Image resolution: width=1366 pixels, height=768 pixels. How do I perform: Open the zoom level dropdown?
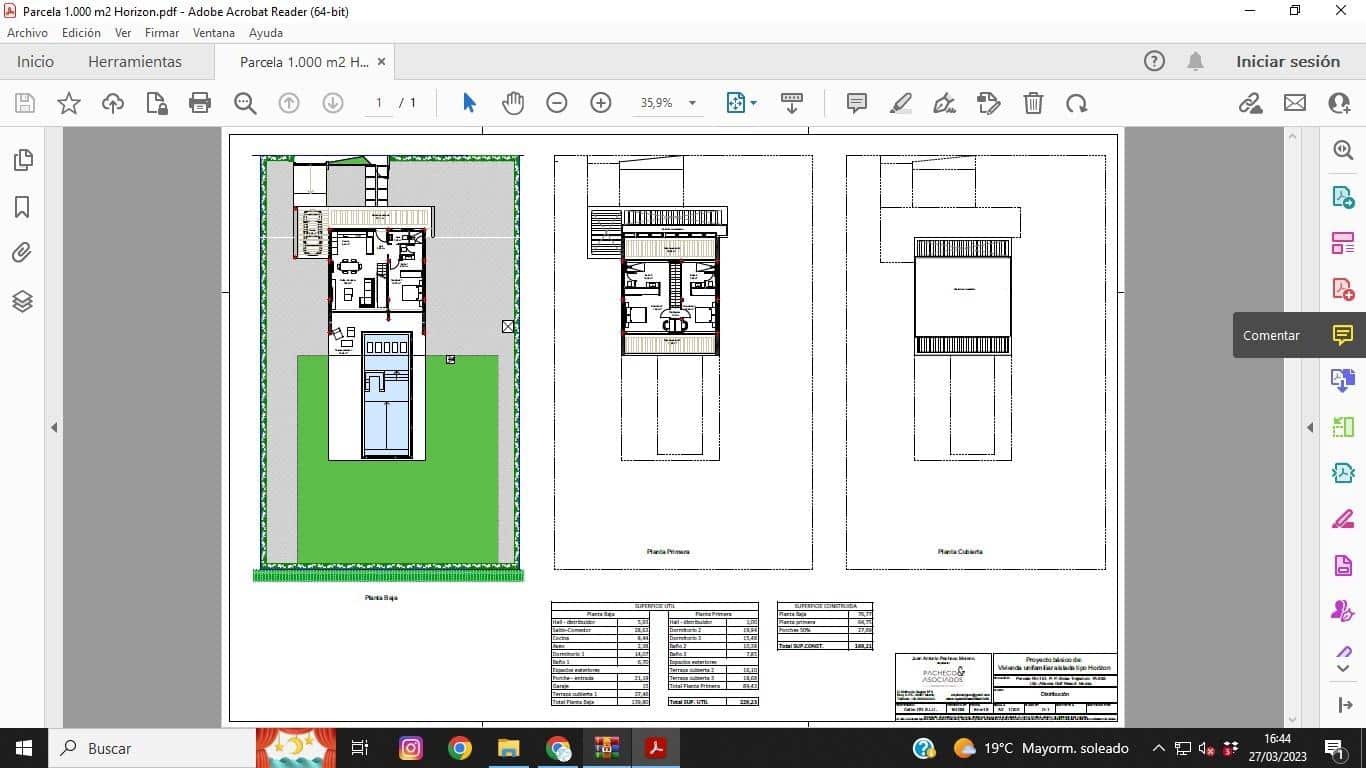pyautogui.click(x=692, y=103)
